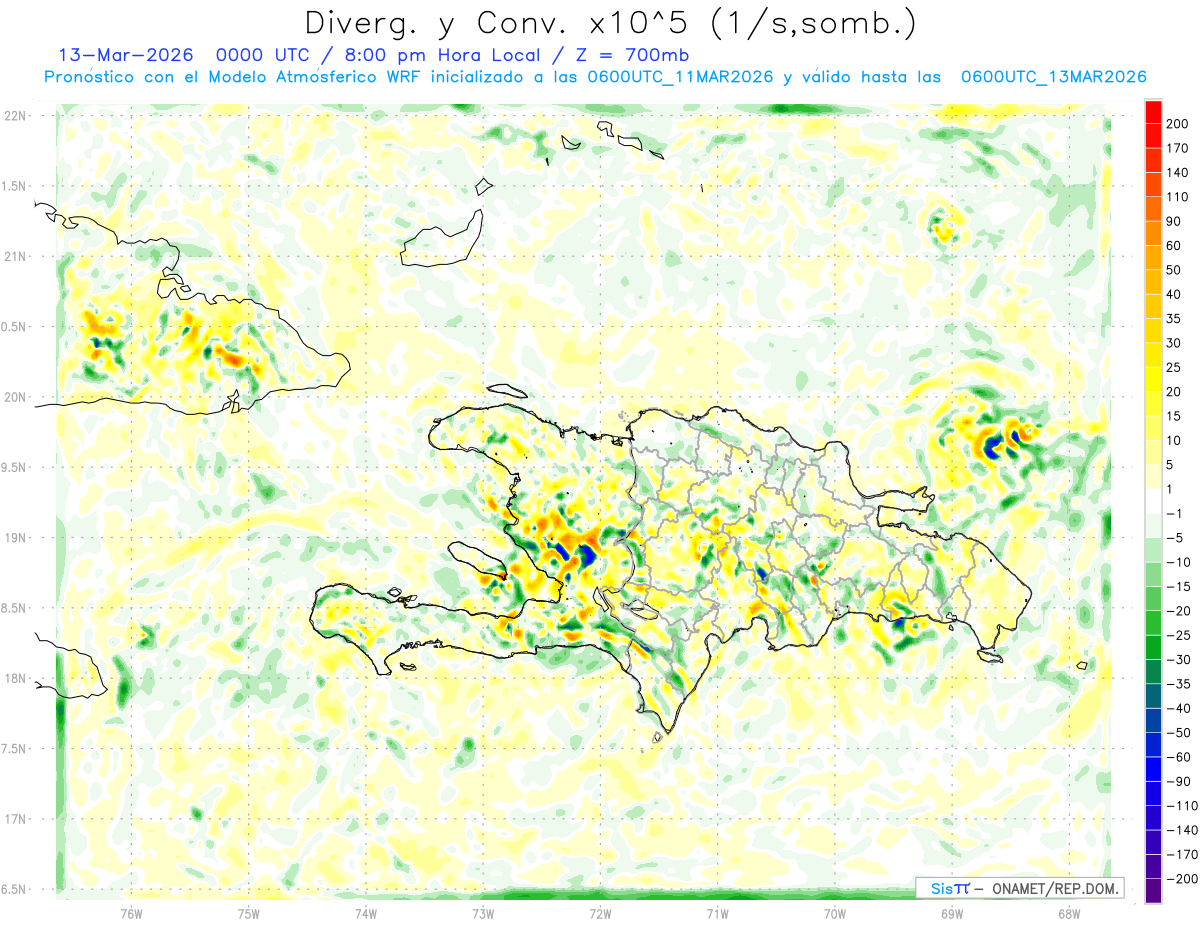Click the "21N" latitude axis label
Image resolution: width=1200 pixels, height=927 pixels.
click(14, 257)
